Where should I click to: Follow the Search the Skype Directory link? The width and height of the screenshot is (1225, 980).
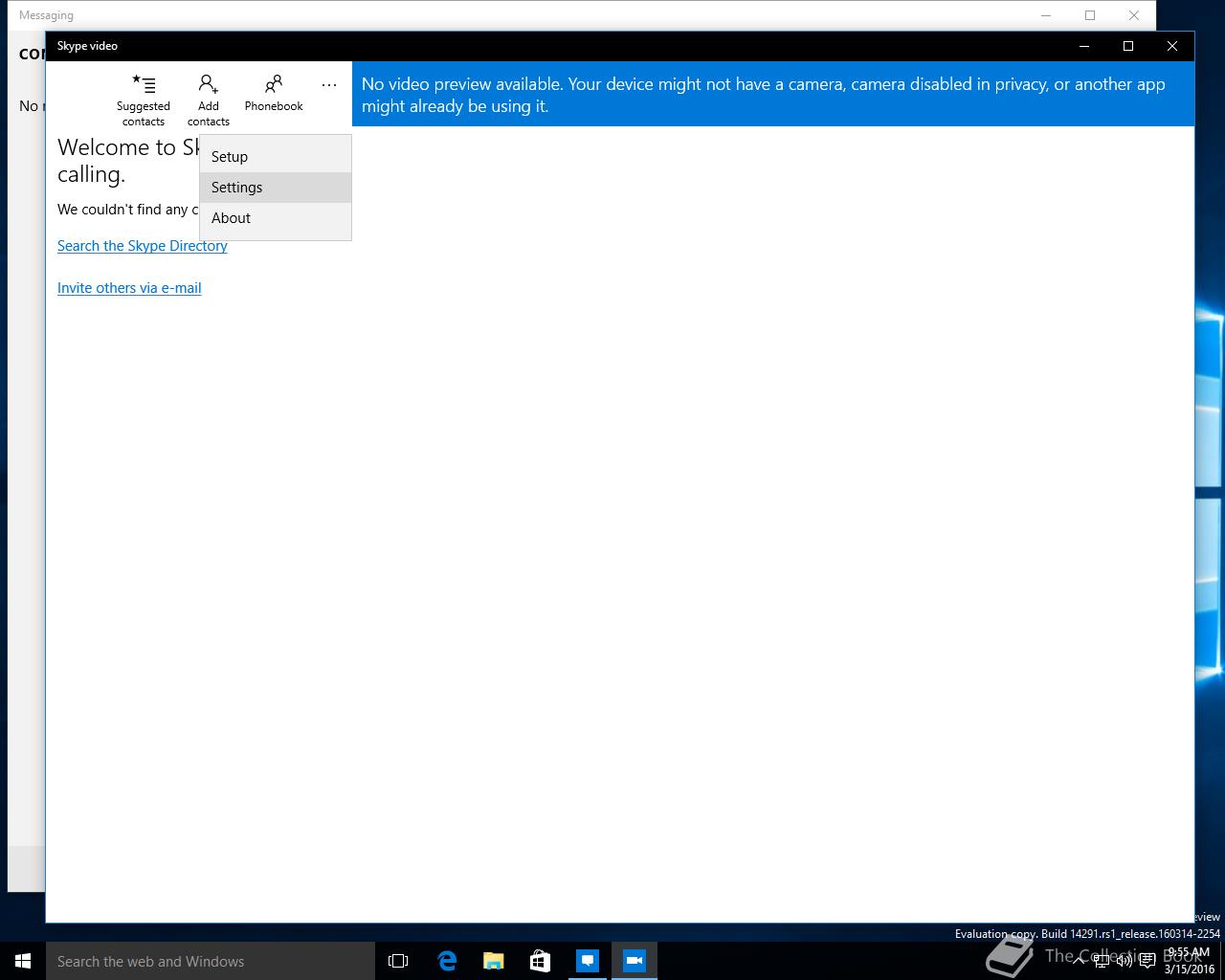point(143,246)
